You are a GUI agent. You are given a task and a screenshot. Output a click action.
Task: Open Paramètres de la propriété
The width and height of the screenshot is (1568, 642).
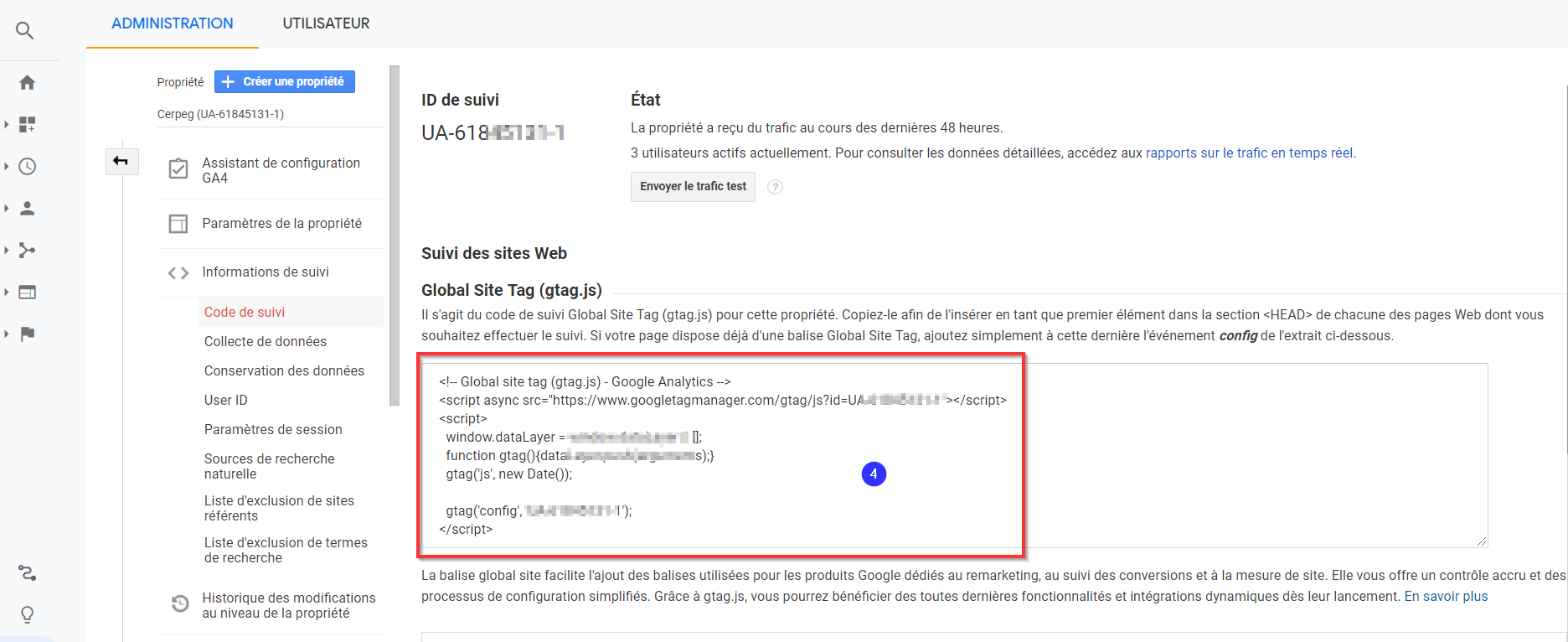282,223
